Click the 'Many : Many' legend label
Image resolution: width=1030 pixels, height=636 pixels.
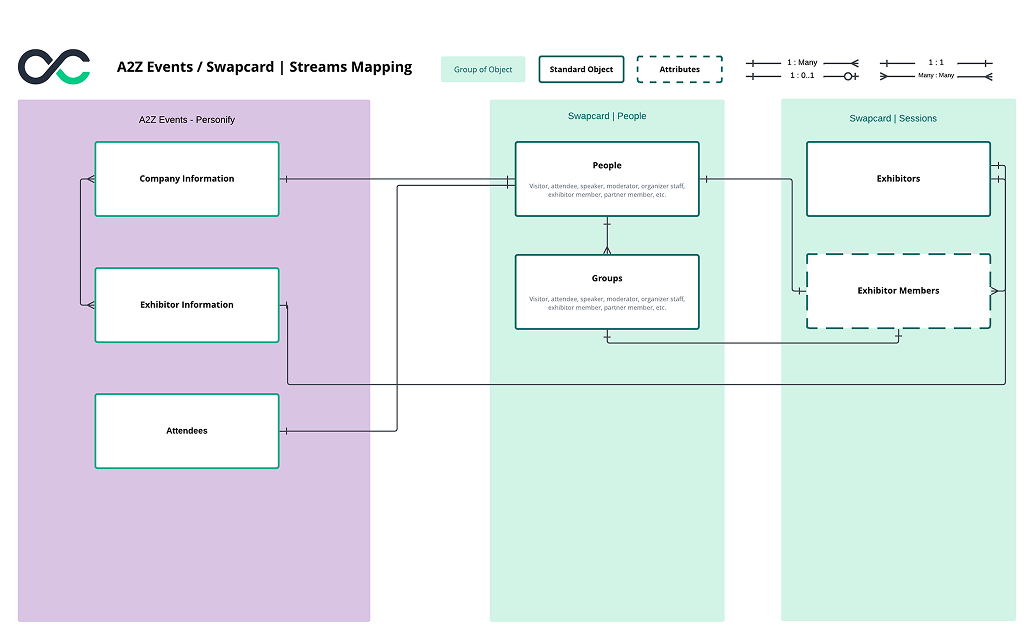[x=936, y=76]
